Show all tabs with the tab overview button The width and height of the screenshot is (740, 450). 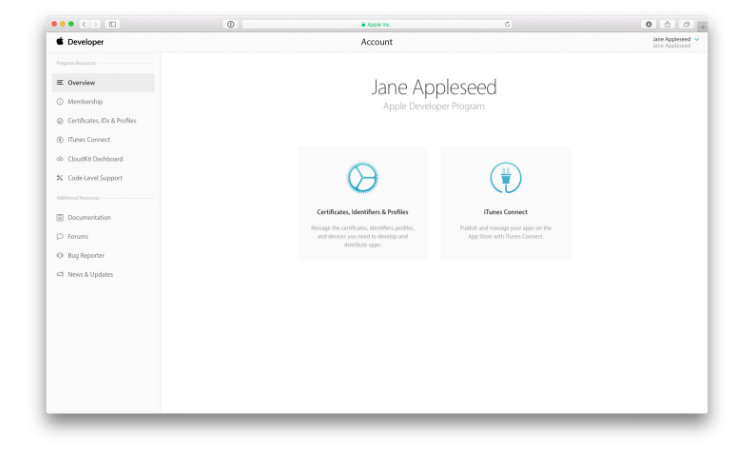[x=686, y=24]
